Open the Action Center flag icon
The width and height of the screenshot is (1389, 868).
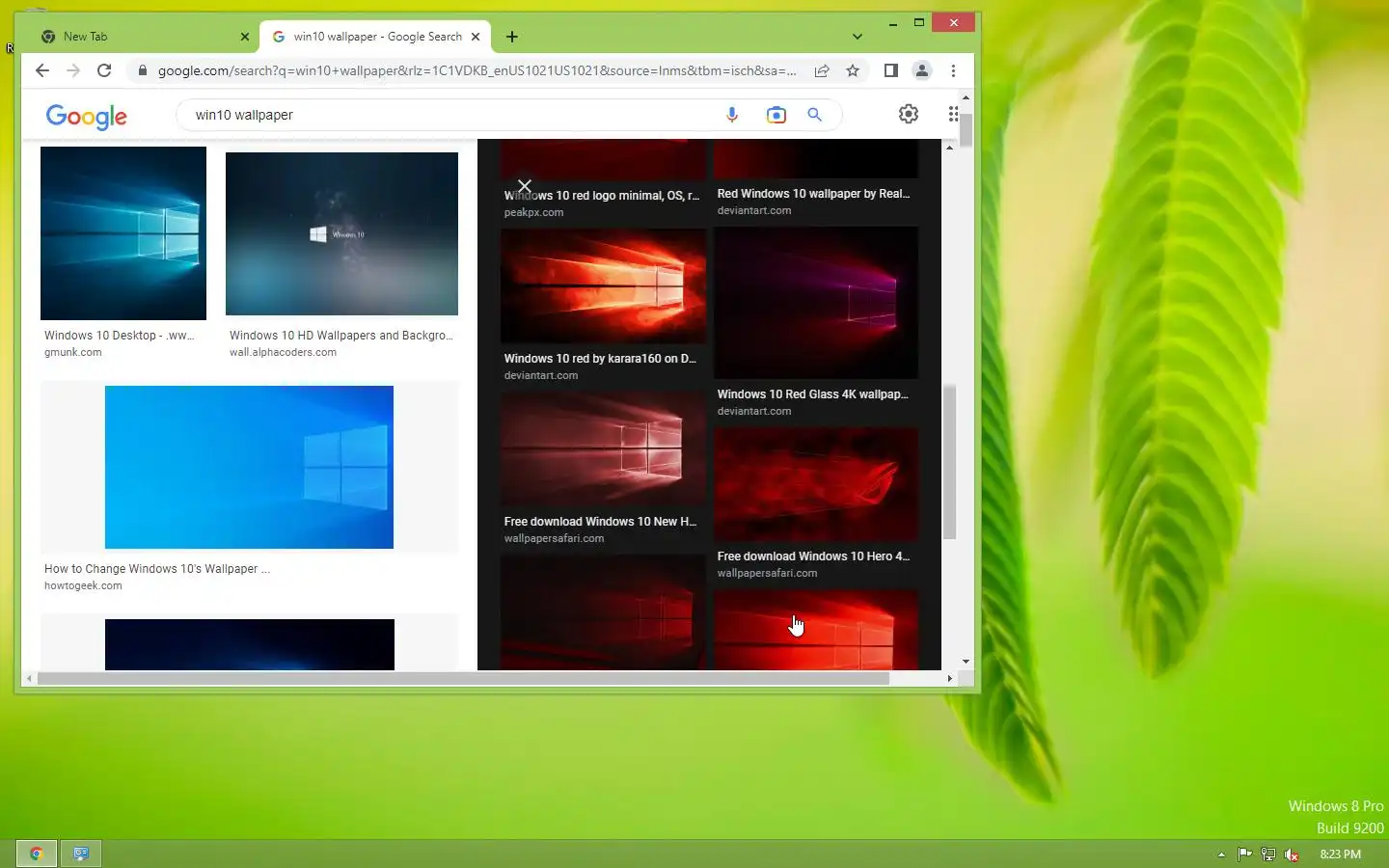pos(1245,854)
